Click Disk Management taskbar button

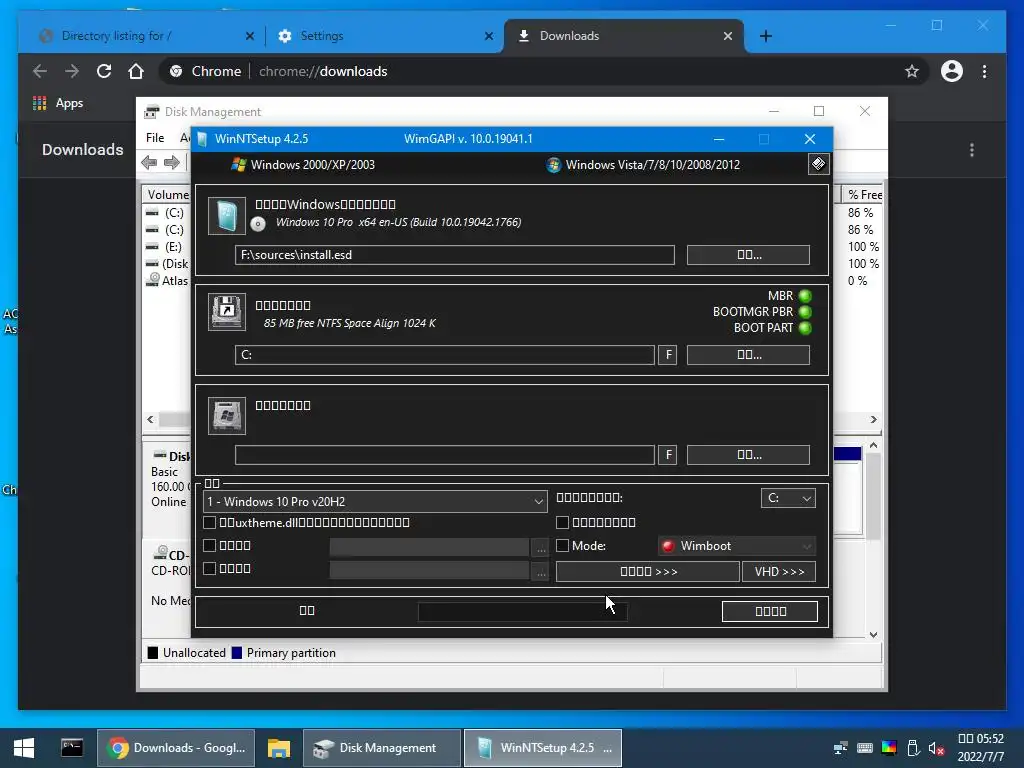pyautogui.click(x=382, y=748)
